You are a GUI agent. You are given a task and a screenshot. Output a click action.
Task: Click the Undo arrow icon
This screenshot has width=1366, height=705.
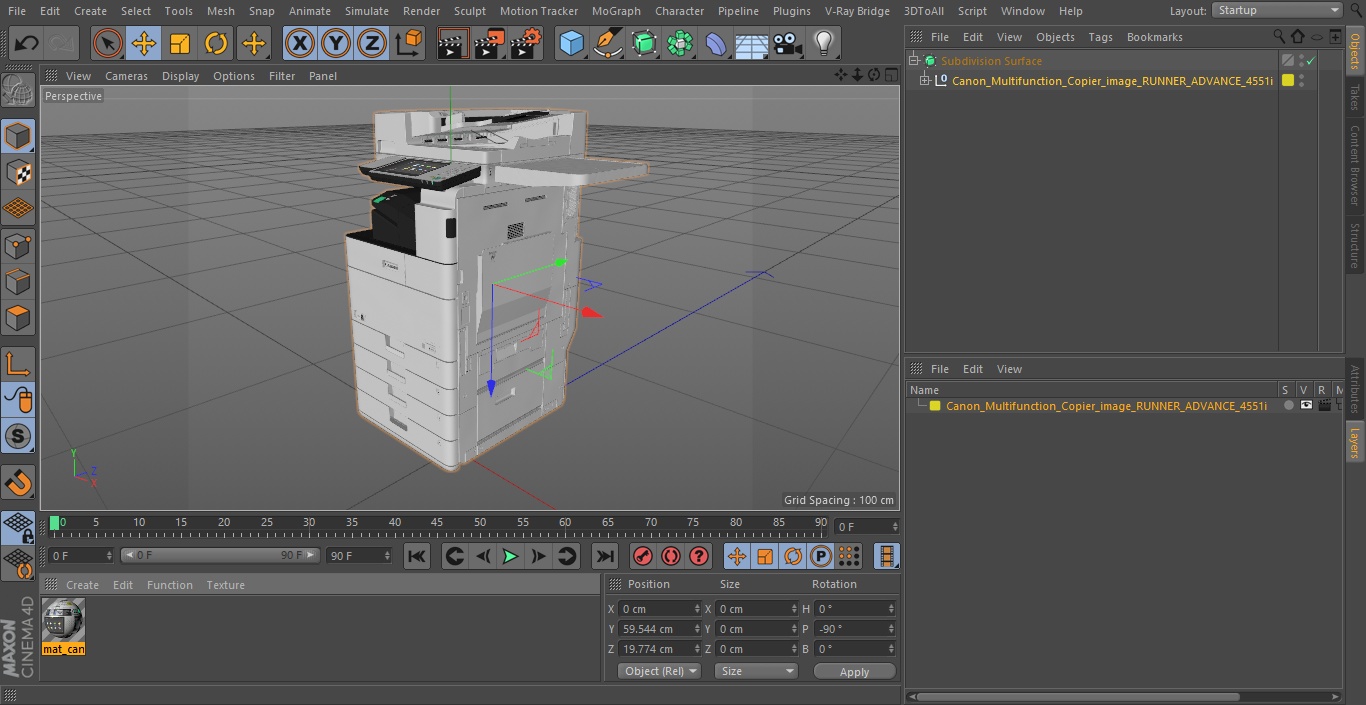27,43
